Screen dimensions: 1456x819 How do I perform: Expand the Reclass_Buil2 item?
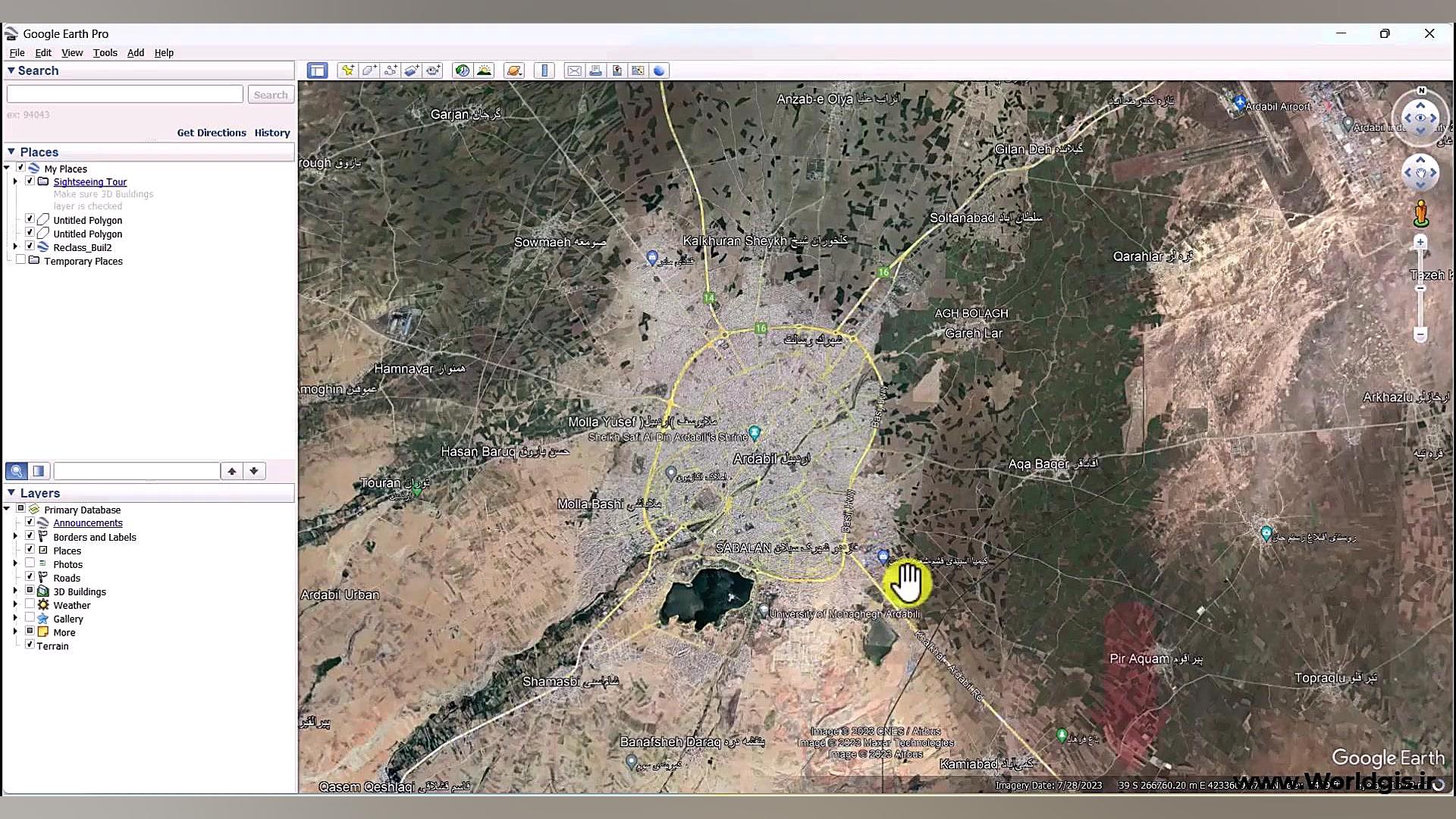click(15, 246)
